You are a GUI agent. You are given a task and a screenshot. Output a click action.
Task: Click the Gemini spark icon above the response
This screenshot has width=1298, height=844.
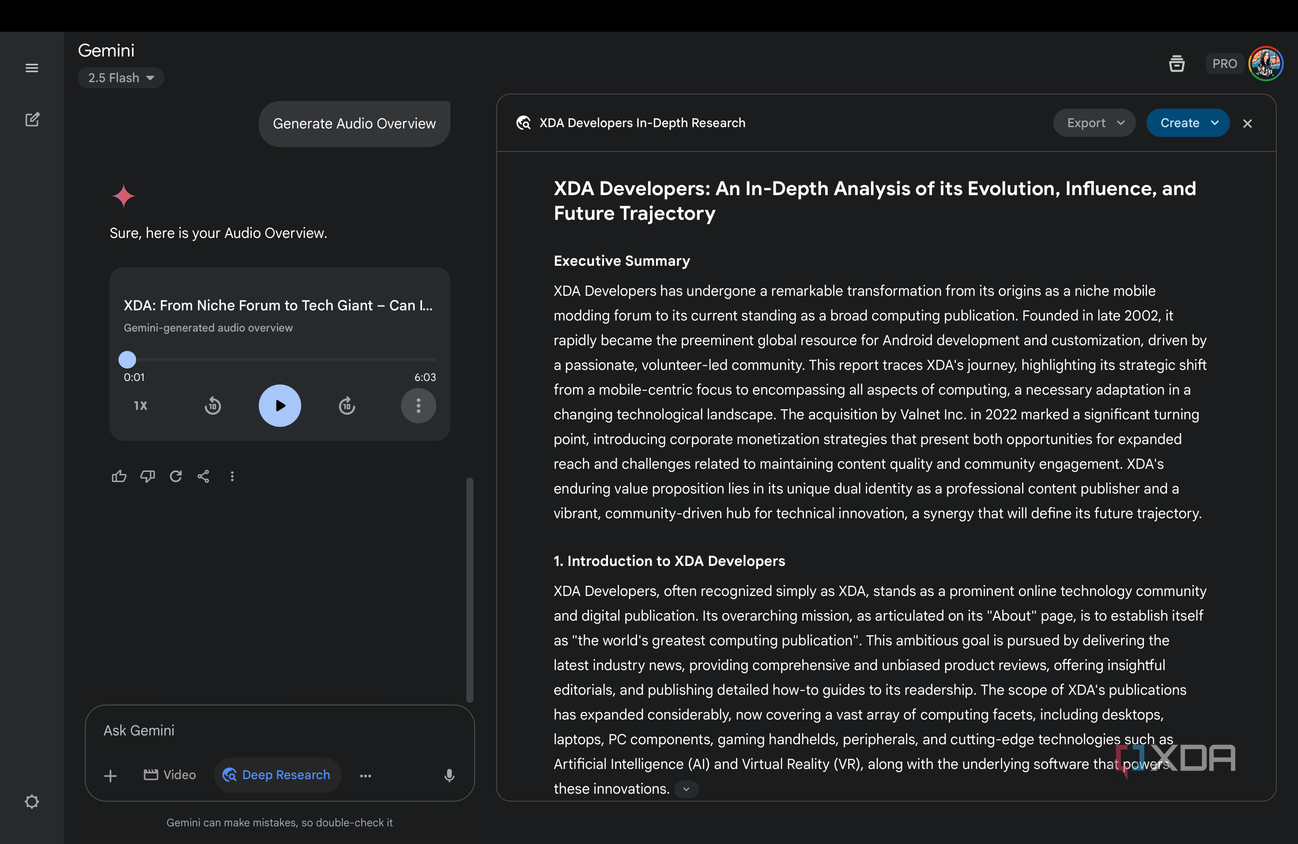click(124, 196)
